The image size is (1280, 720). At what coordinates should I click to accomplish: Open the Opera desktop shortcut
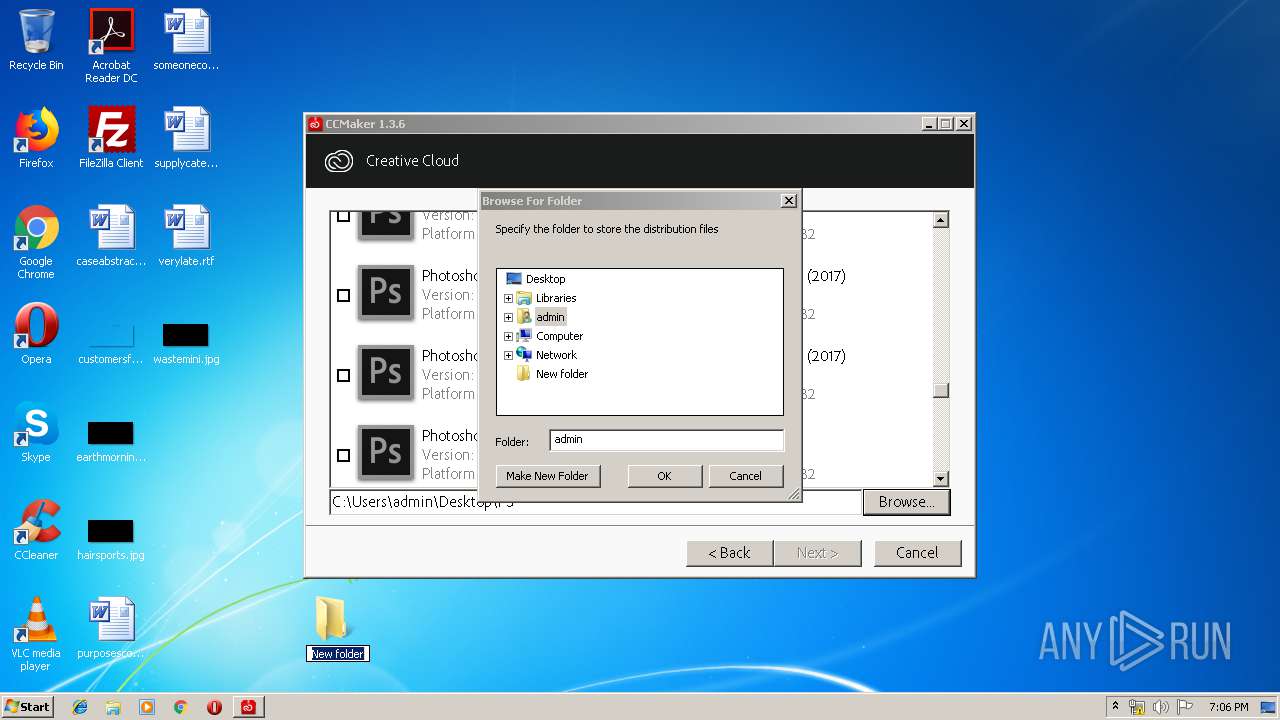(x=36, y=334)
